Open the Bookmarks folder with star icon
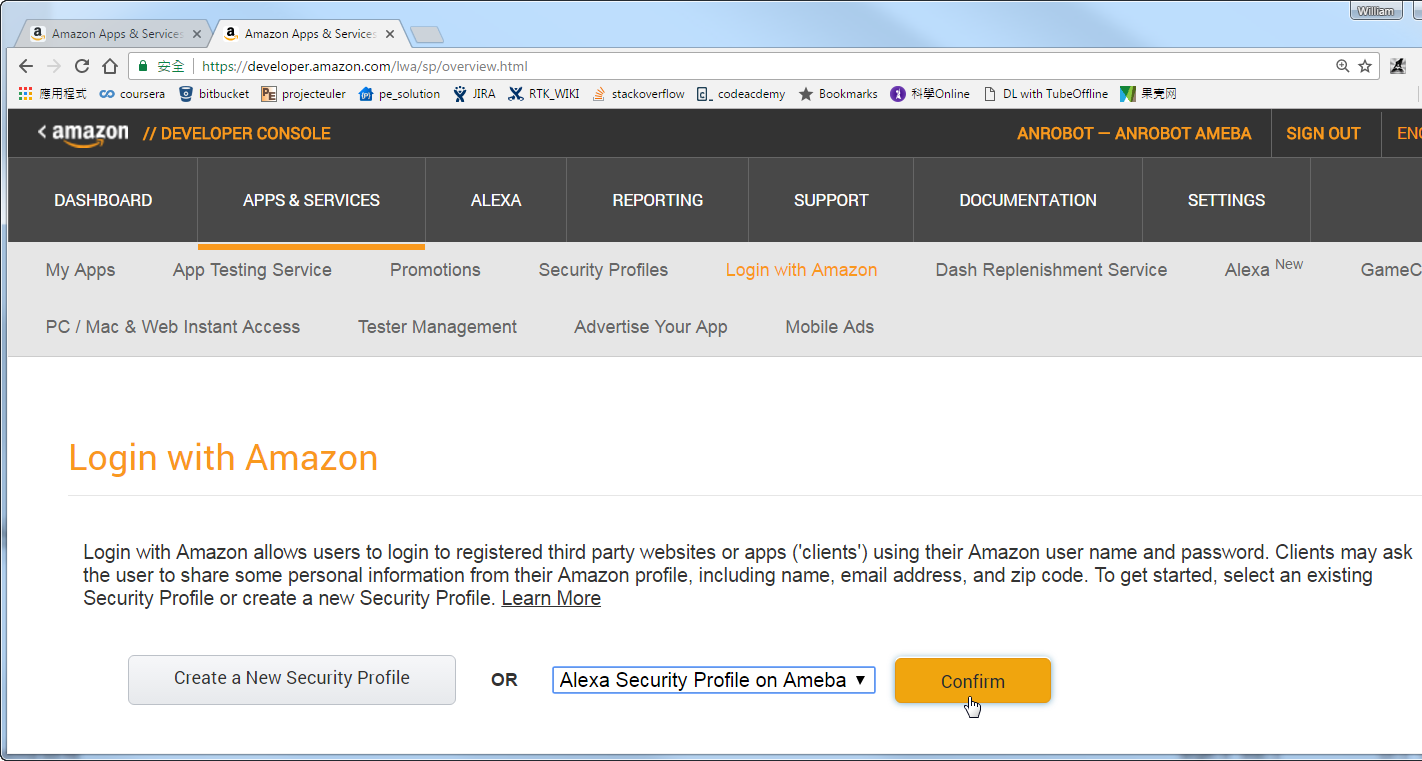The height and width of the screenshot is (761, 1422). [837, 94]
